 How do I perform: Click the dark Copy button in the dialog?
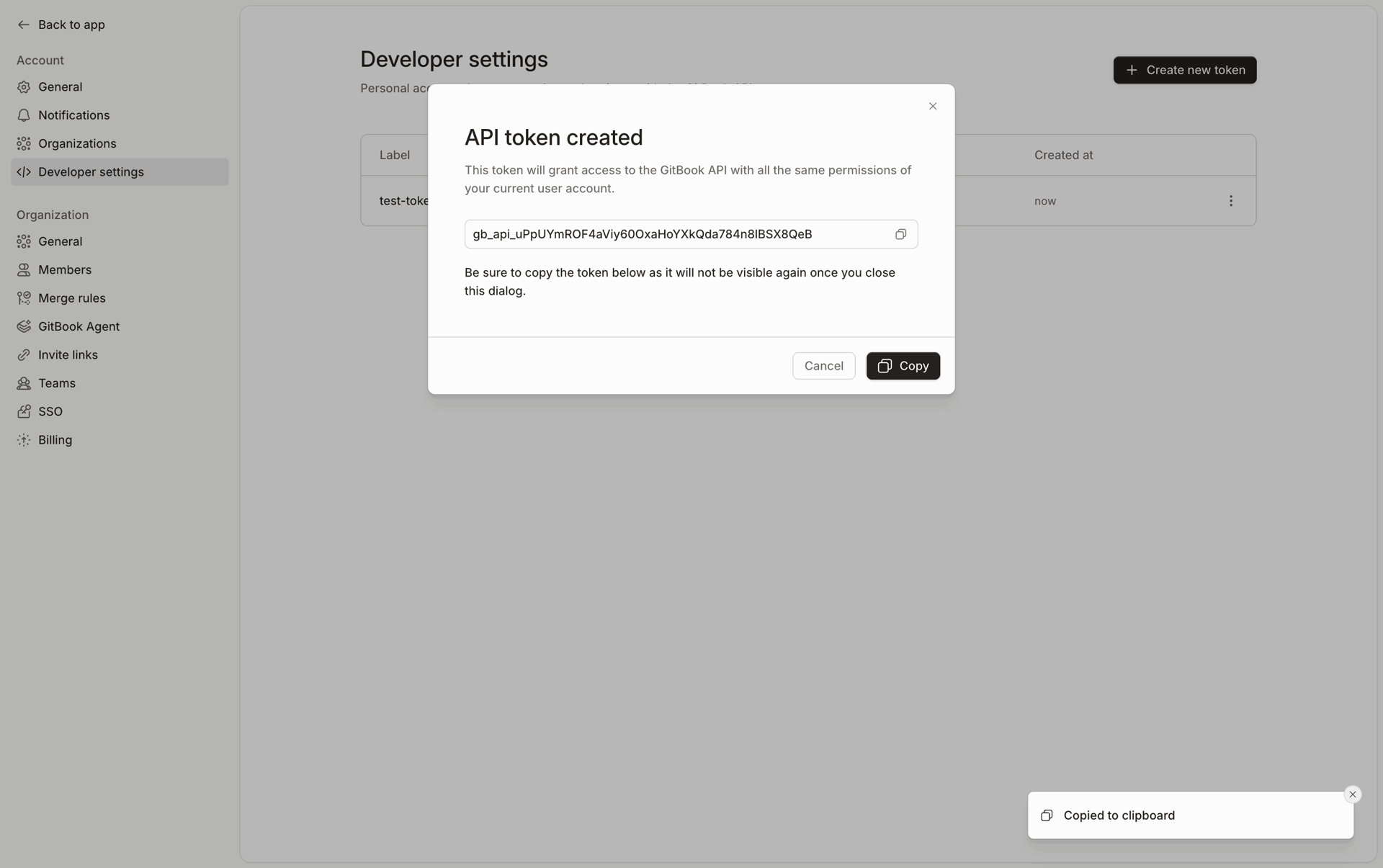[903, 366]
